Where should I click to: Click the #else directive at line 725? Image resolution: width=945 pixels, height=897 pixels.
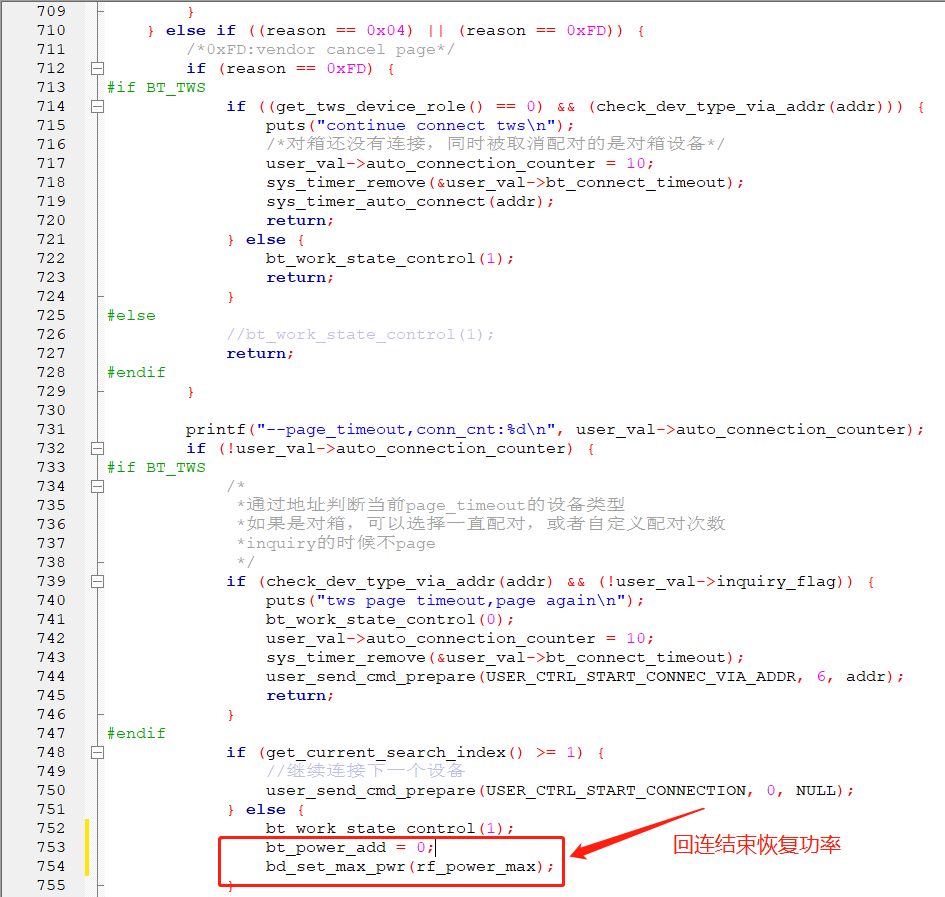coord(131,315)
